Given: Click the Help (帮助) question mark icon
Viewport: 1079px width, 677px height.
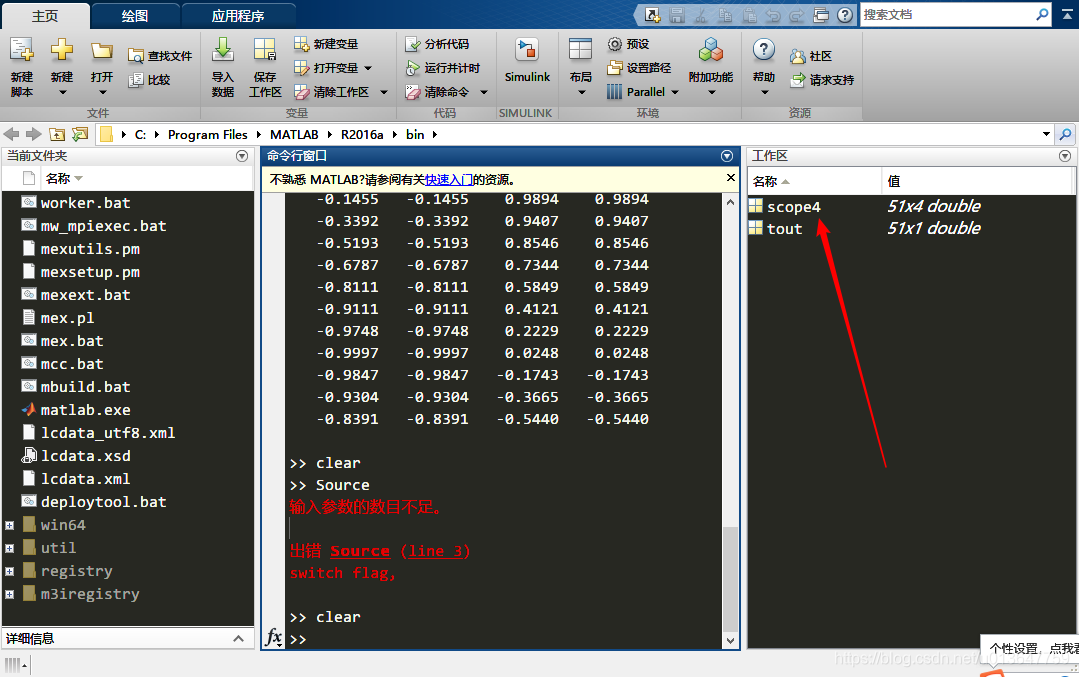Looking at the screenshot, I should 764,50.
